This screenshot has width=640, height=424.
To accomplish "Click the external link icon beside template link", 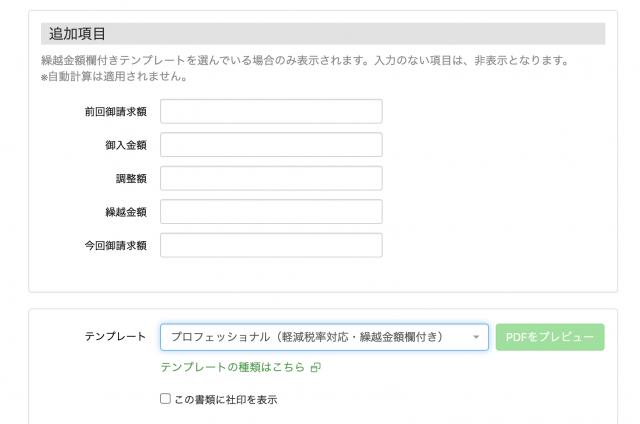I will (x=315, y=368).
